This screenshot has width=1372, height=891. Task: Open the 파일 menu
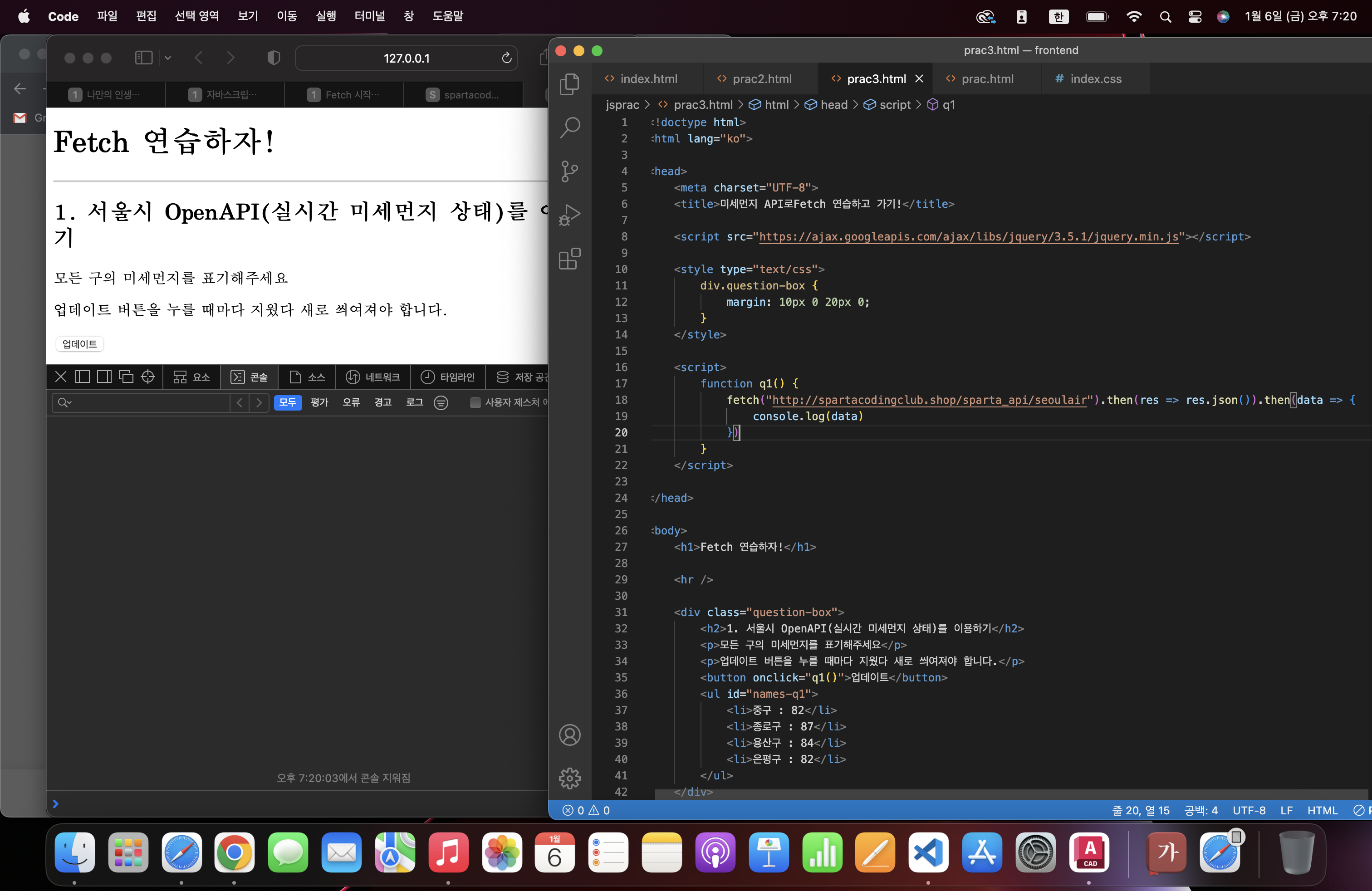coord(107,16)
